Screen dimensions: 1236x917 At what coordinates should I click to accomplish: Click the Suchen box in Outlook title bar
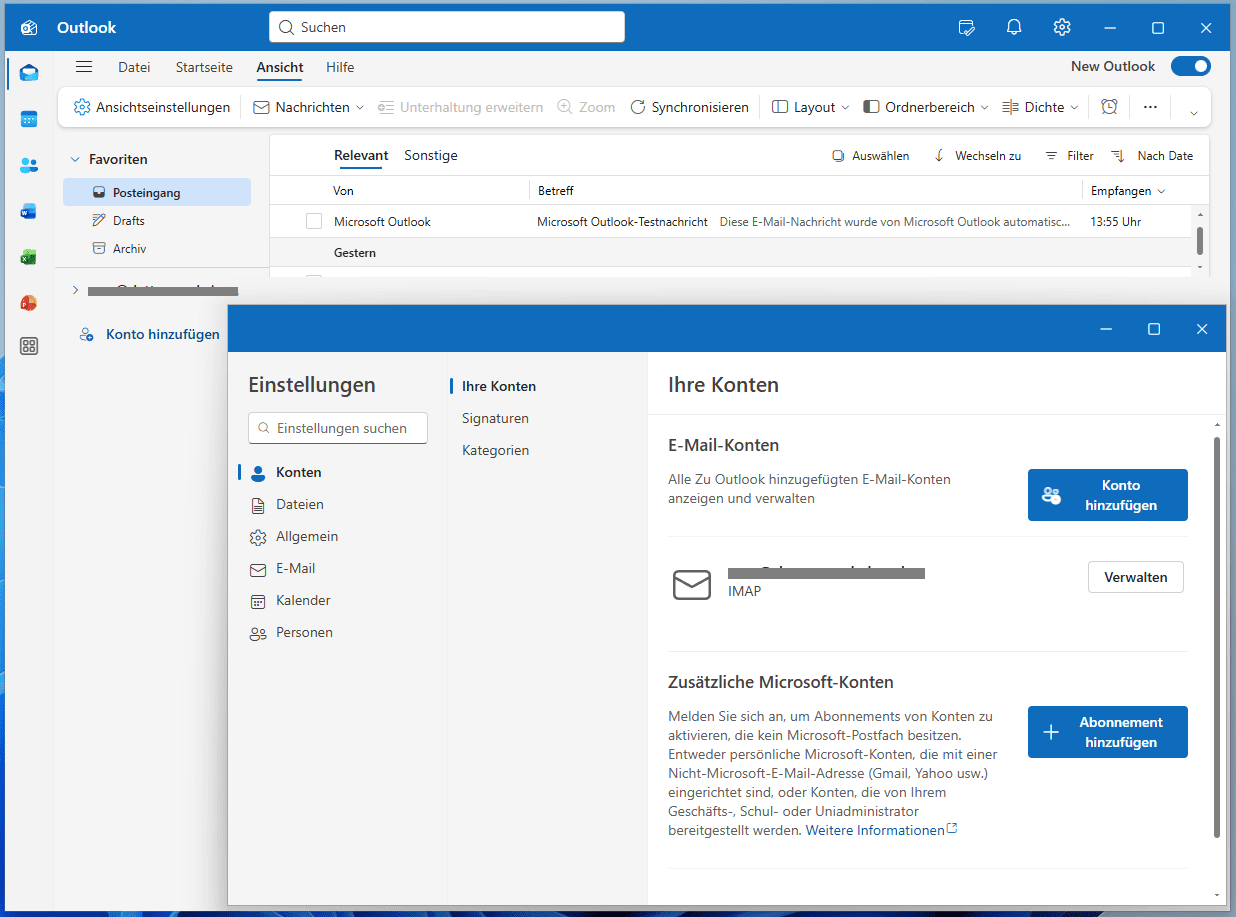coord(447,27)
